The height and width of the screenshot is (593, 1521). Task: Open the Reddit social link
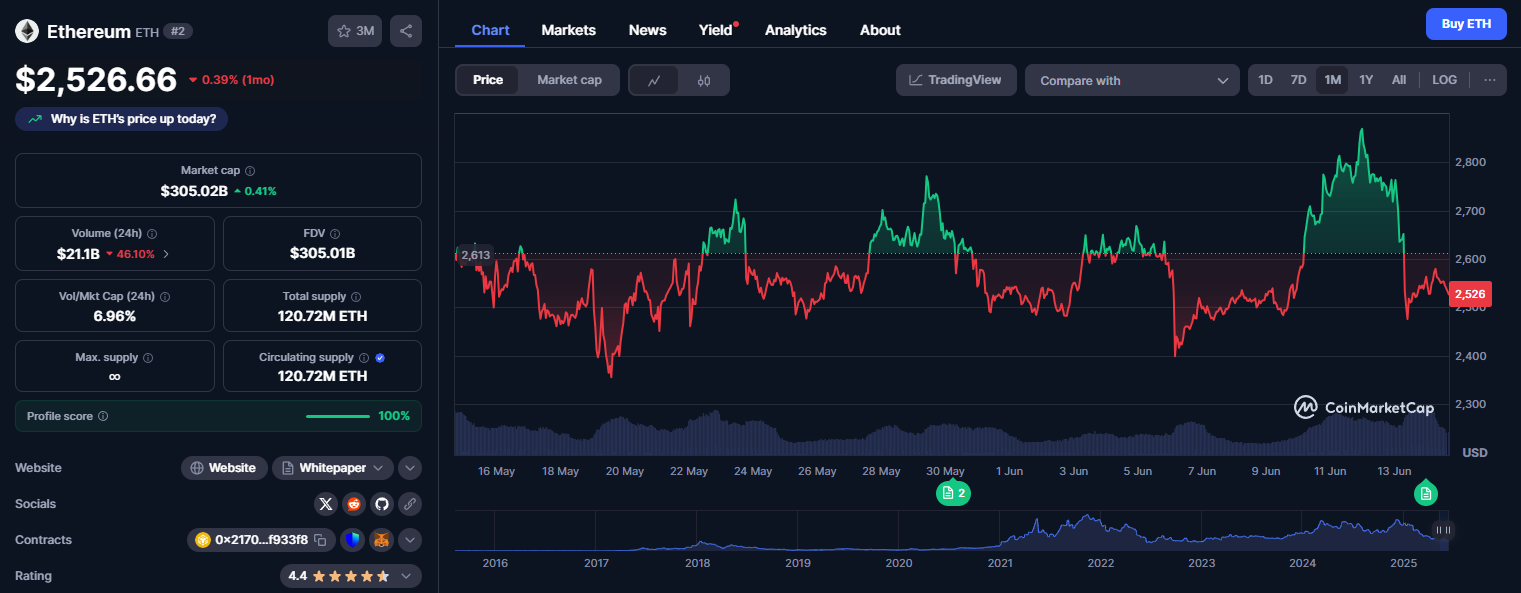(353, 504)
